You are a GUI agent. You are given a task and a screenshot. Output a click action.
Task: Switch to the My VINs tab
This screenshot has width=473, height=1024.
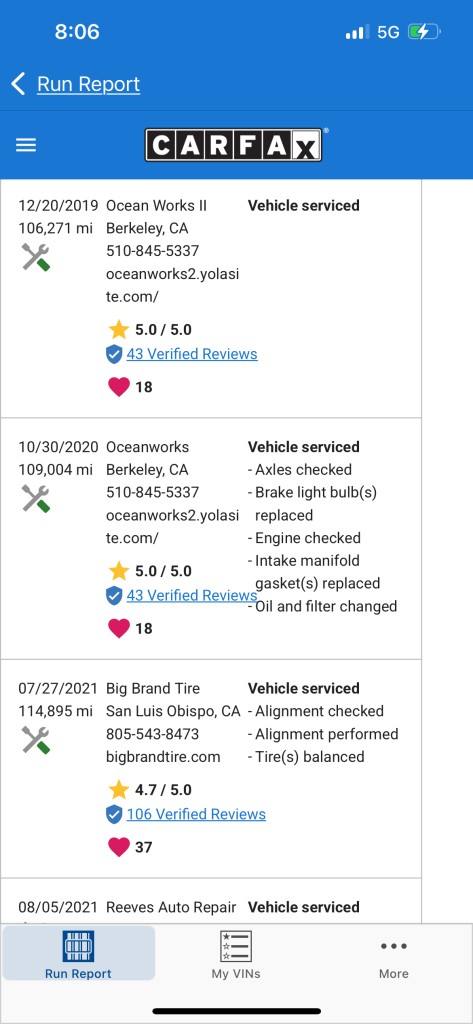coord(236,954)
